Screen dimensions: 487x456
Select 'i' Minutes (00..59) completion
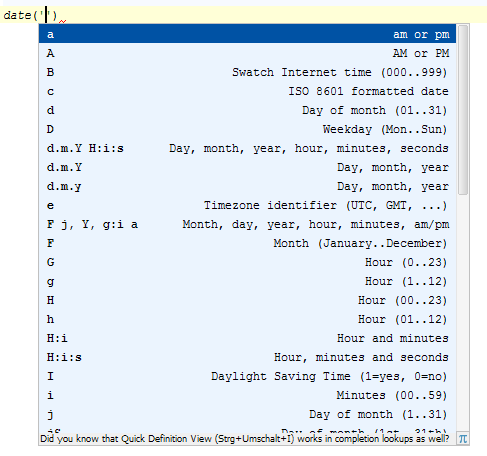pyautogui.click(x=247, y=395)
